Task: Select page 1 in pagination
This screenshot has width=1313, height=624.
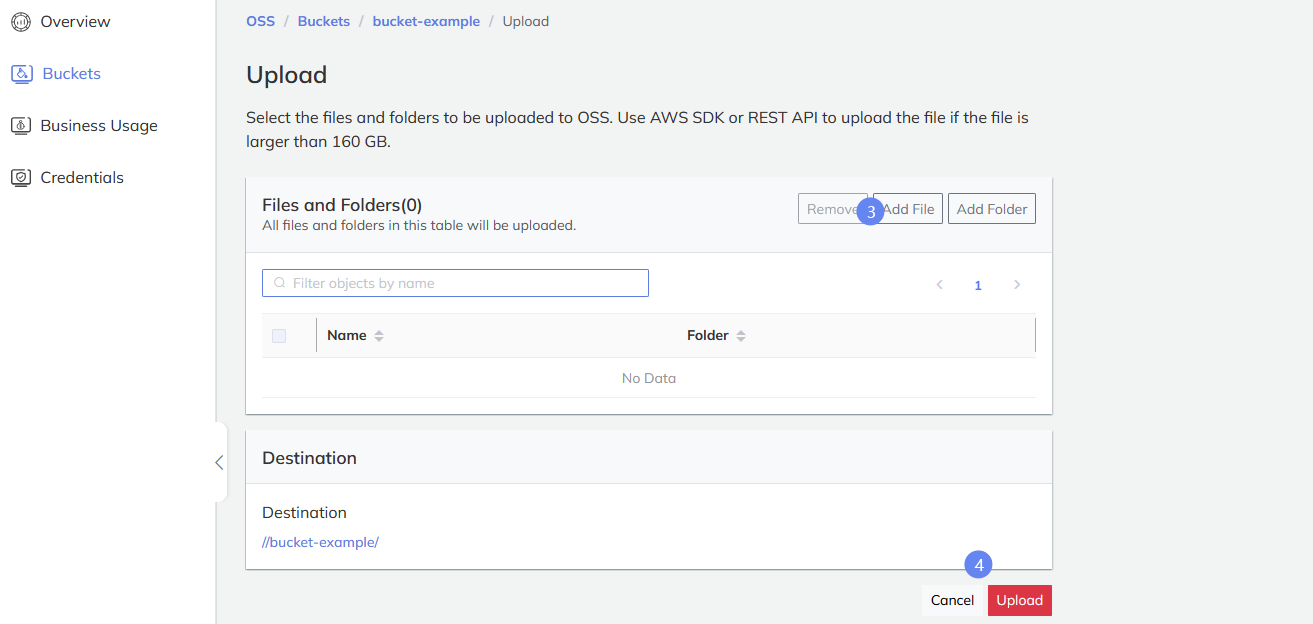Action: [978, 285]
